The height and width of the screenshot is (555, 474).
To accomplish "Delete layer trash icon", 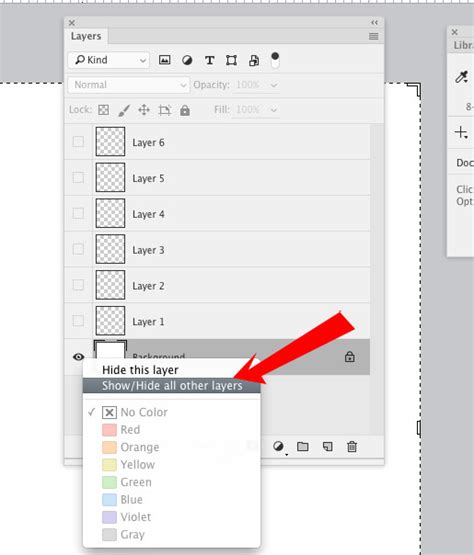I will (352, 447).
